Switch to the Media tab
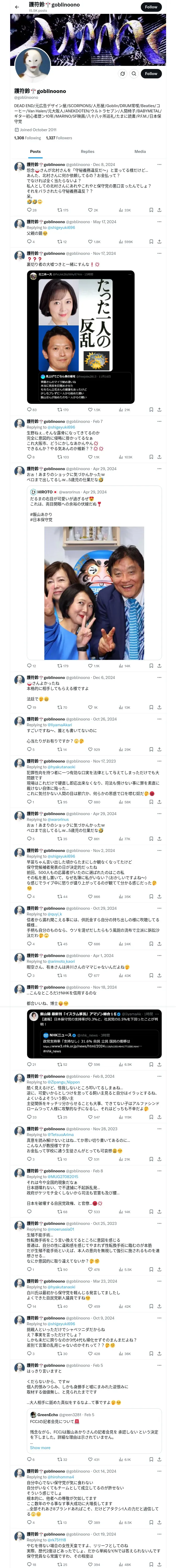176x1568 pixels. coord(139,152)
